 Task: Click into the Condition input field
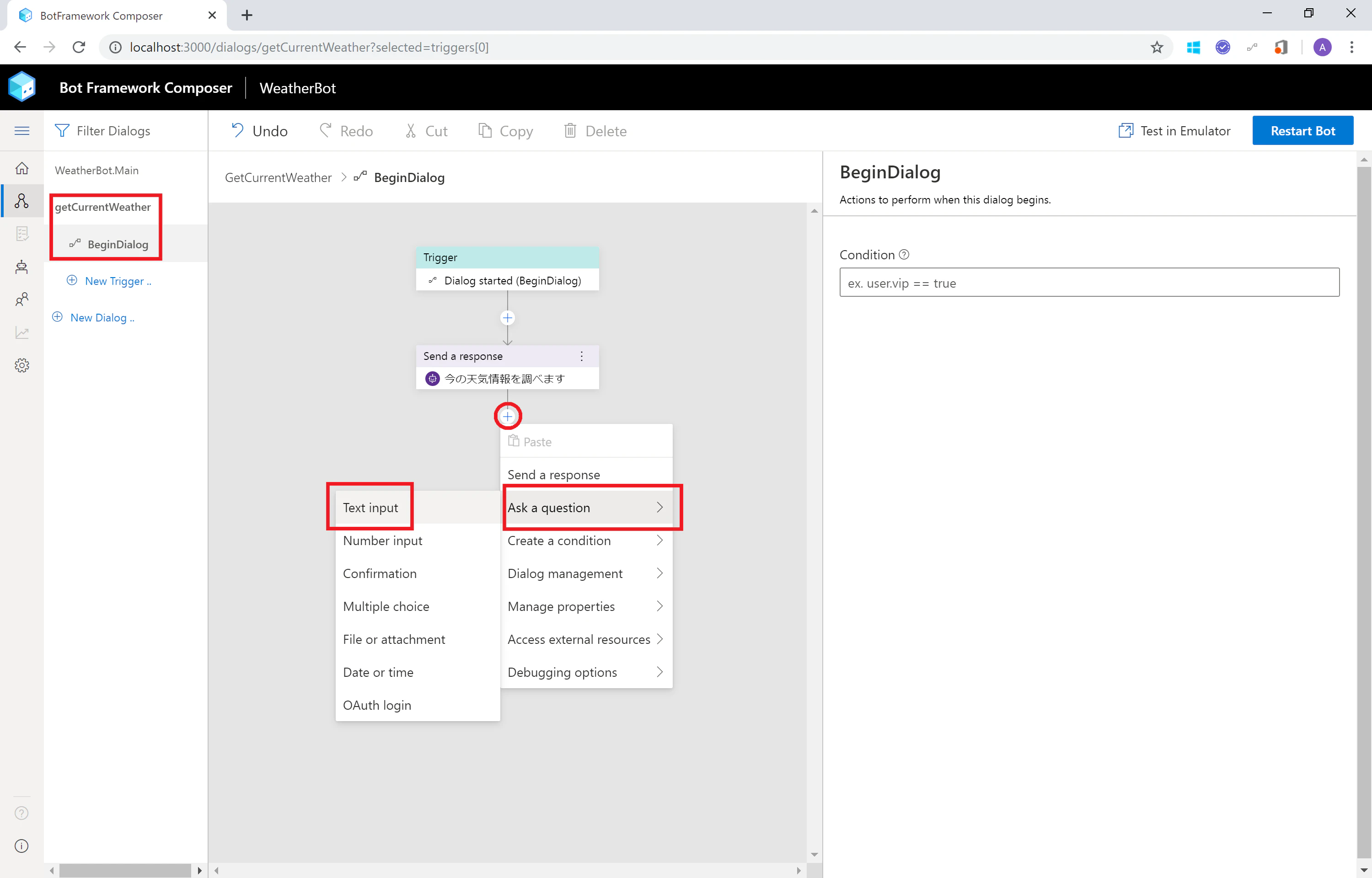click(x=1089, y=283)
